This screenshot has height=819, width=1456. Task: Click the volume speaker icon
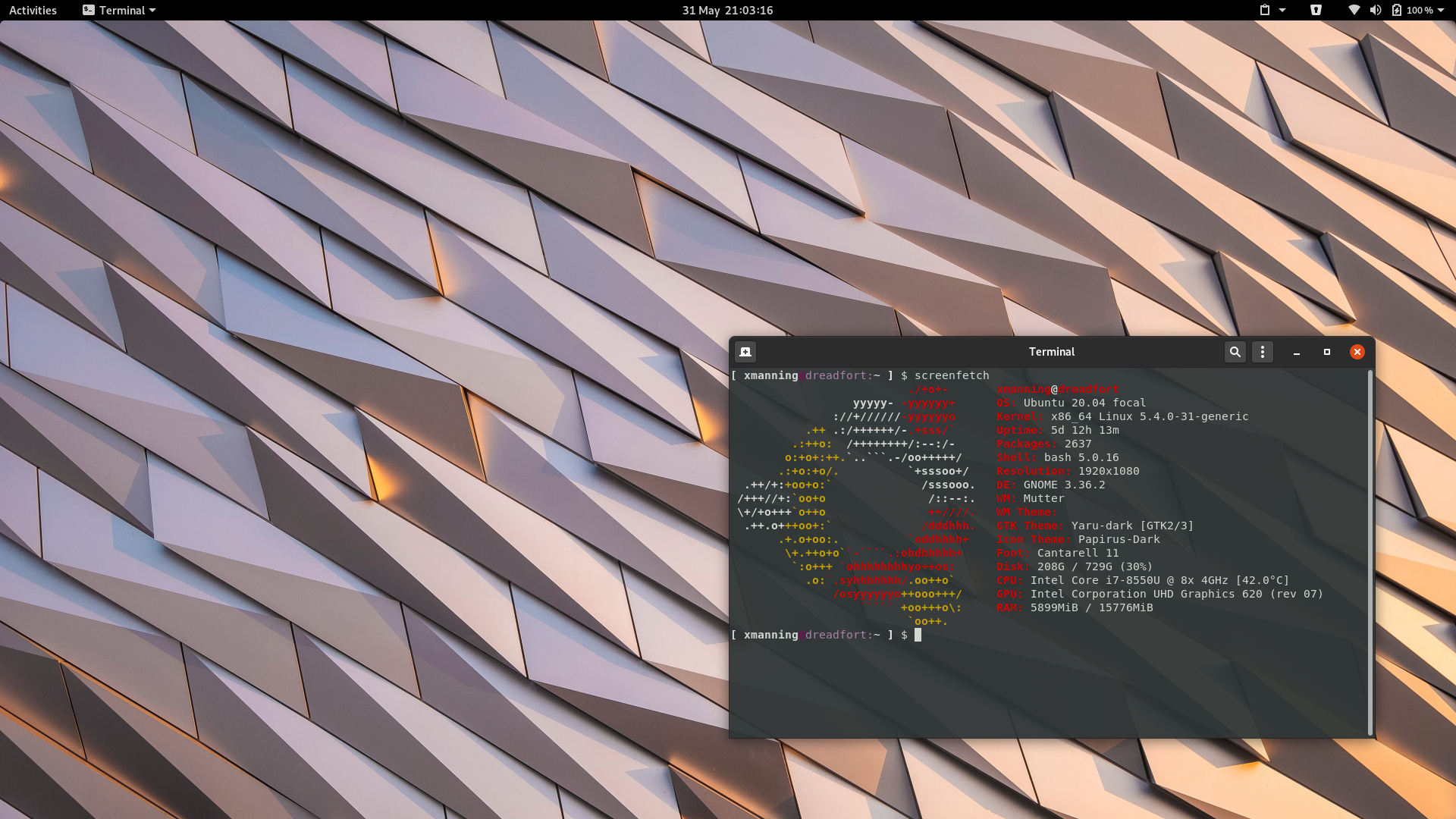[x=1375, y=10]
